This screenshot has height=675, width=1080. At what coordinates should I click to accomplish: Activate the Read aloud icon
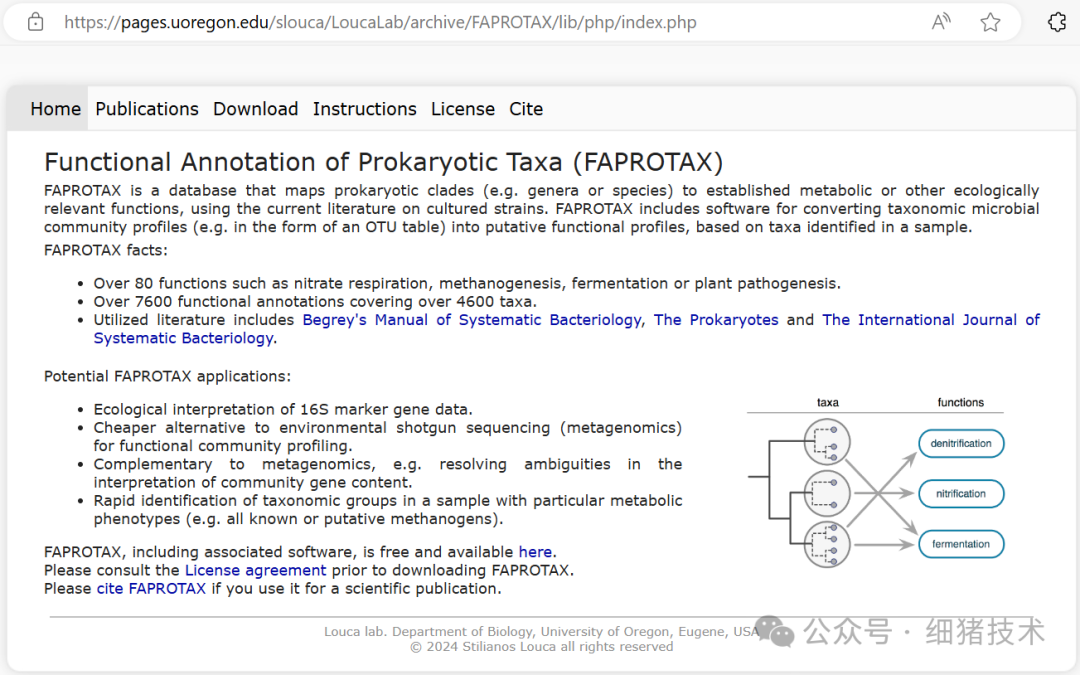(x=941, y=21)
